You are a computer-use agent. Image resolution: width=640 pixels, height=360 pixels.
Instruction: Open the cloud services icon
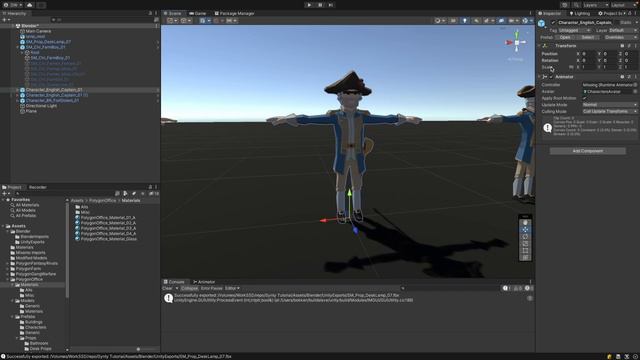tap(29, 5)
